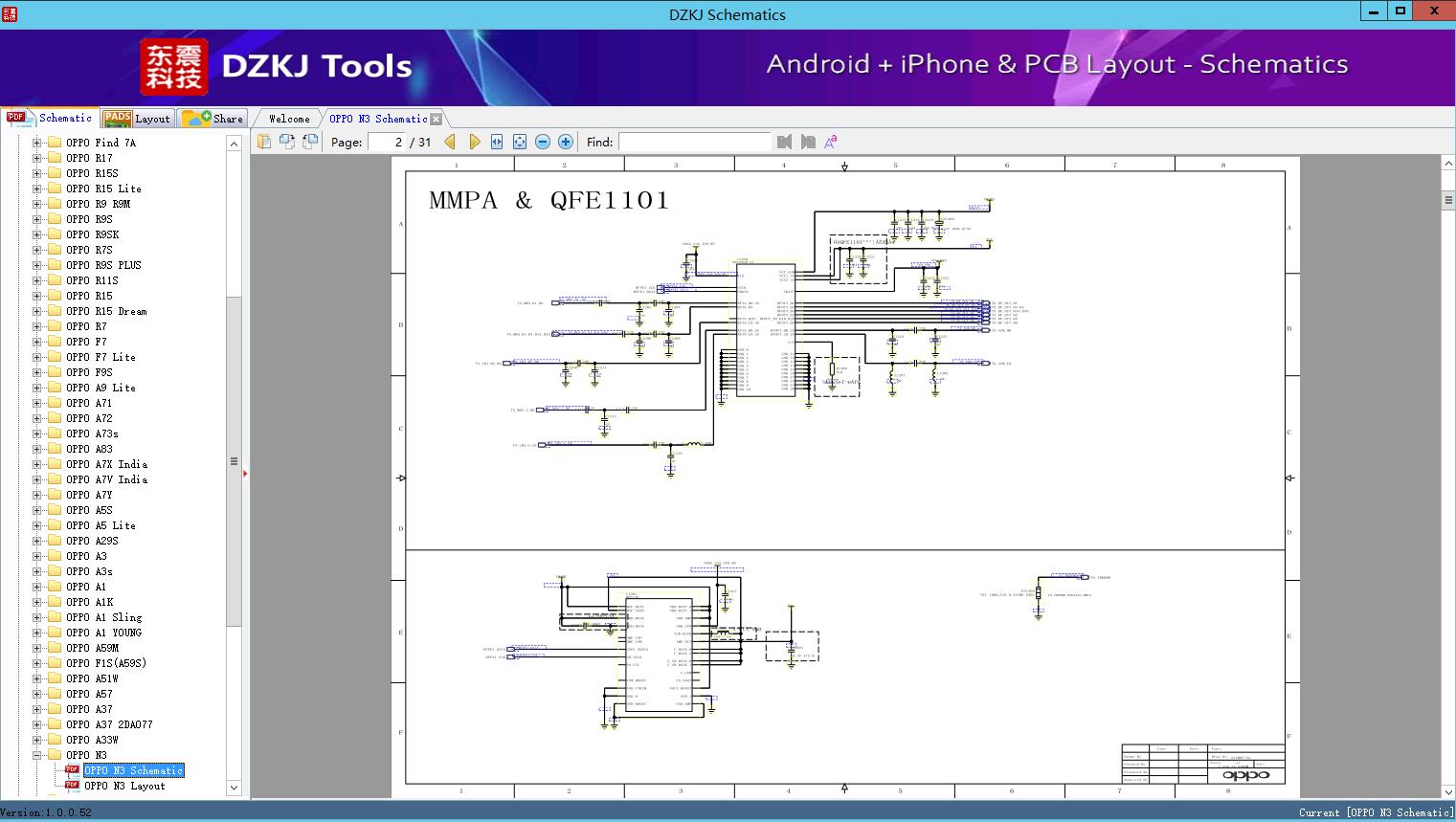Click the fit page icon
Image resolution: width=1456 pixels, height=822 pixels.
(x=520, y=142)
